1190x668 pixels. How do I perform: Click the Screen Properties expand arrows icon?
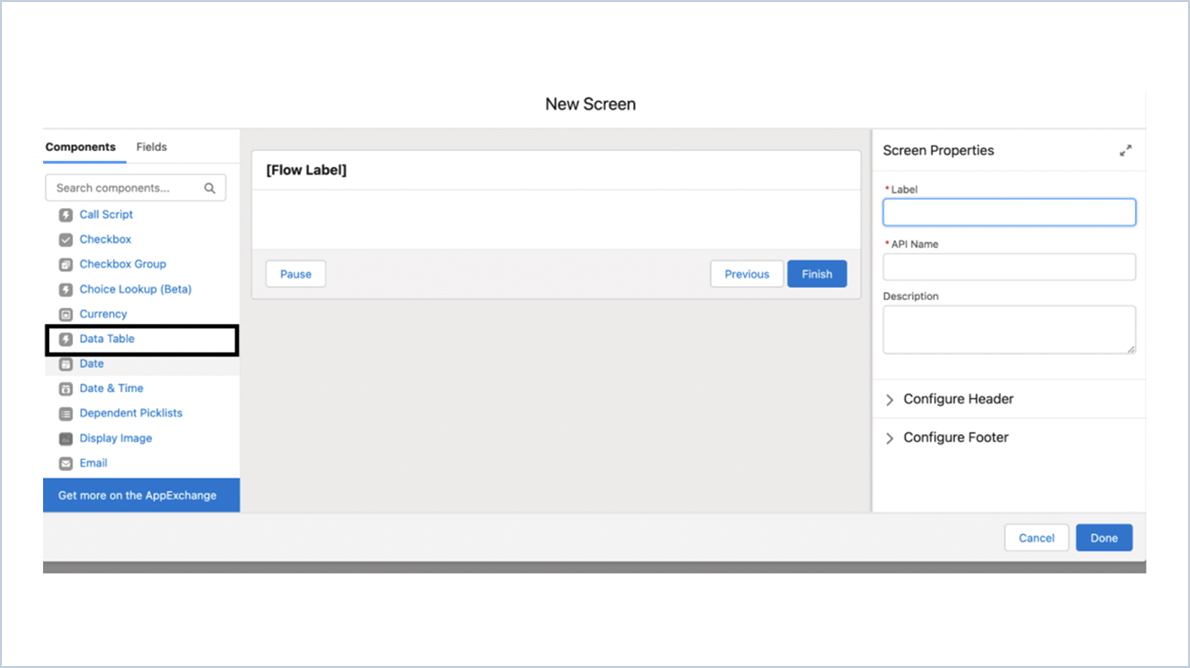1126,150
